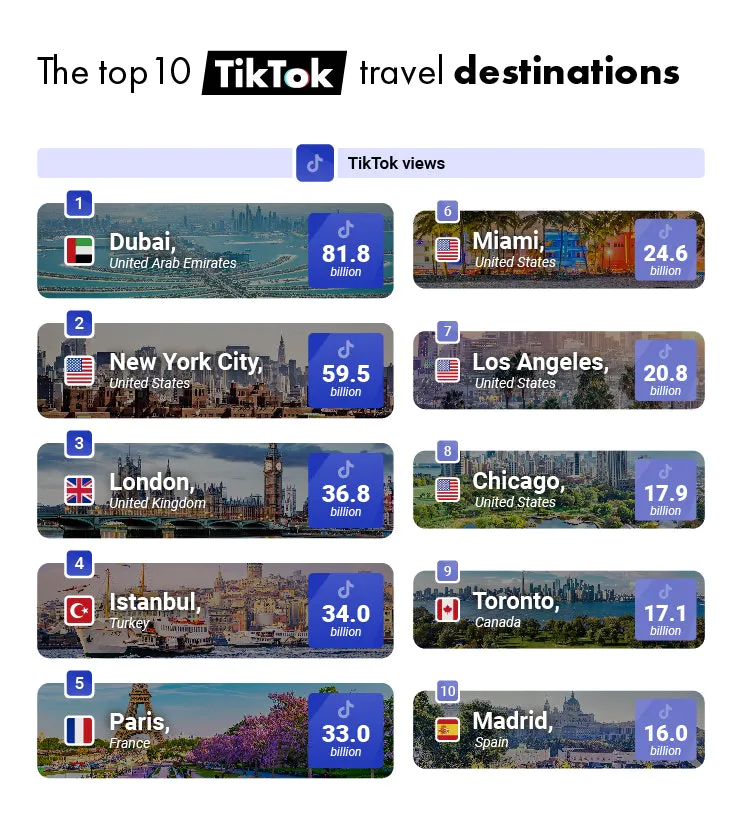Open the "Los Angeles," city name
742x816 pixels.
click(x=540, y=362)
